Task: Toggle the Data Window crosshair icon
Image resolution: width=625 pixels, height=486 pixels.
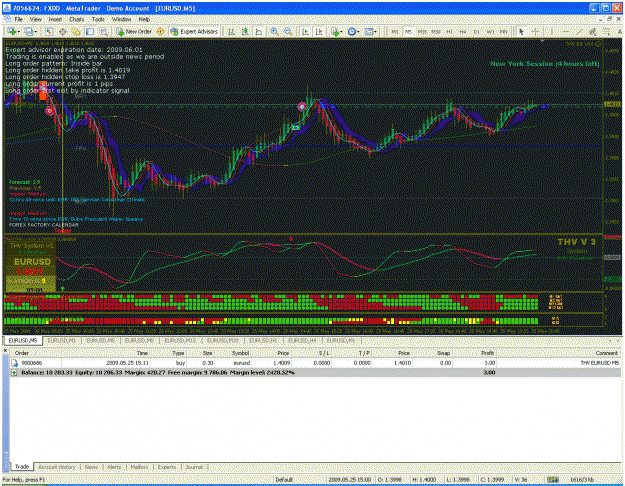Action: (x=63, y=31)
